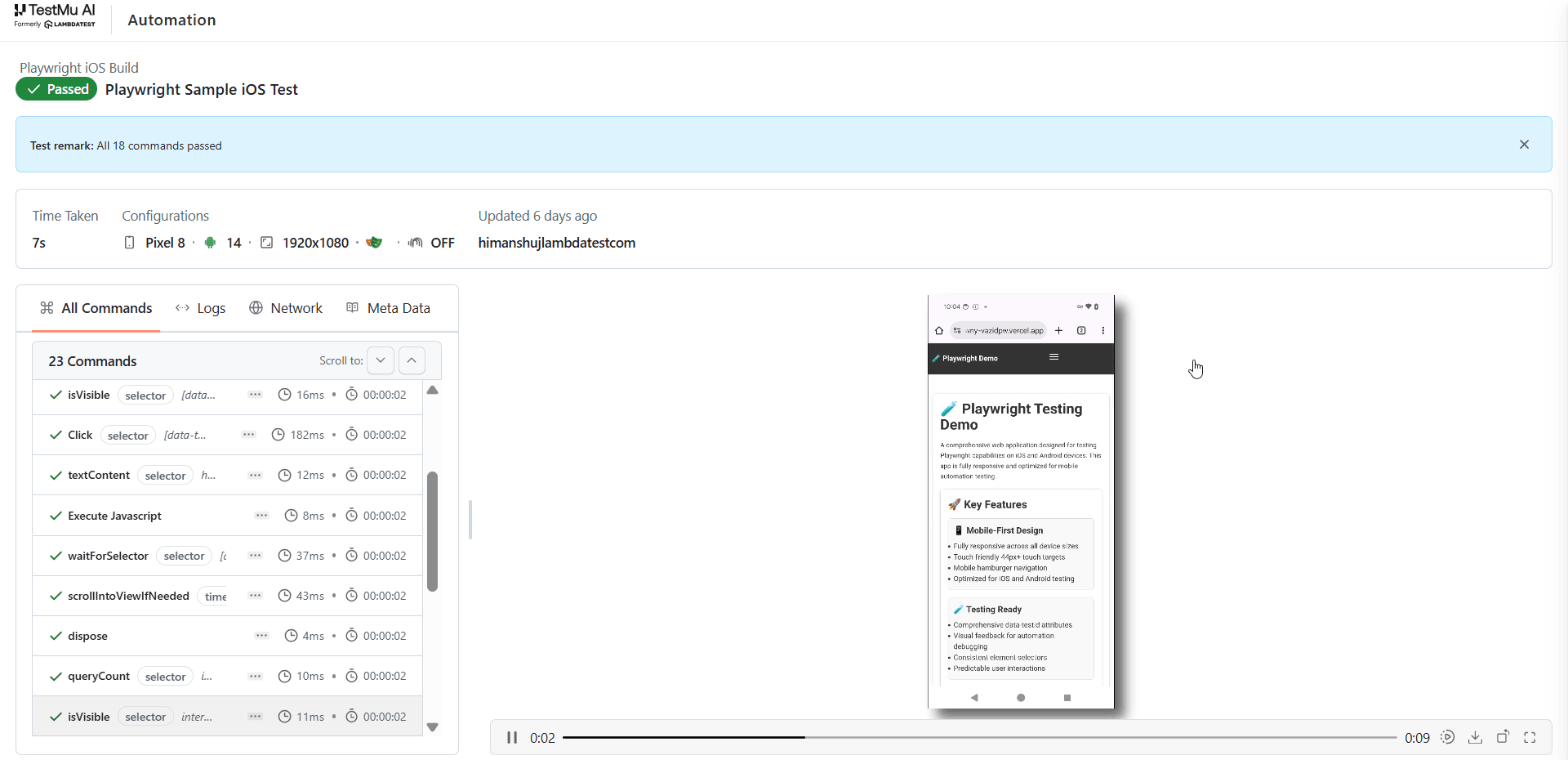
Task: Select the textContent command
Action: [x=227, y=475]
